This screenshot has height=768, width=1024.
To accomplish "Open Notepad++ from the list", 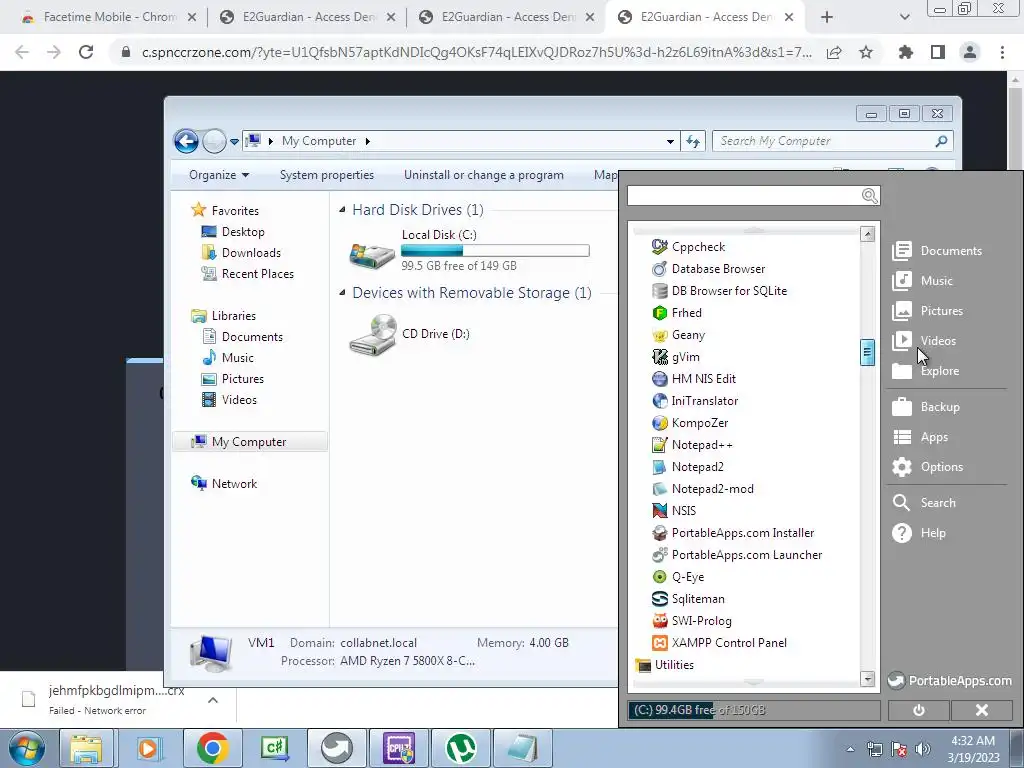I will click(692, 445).
